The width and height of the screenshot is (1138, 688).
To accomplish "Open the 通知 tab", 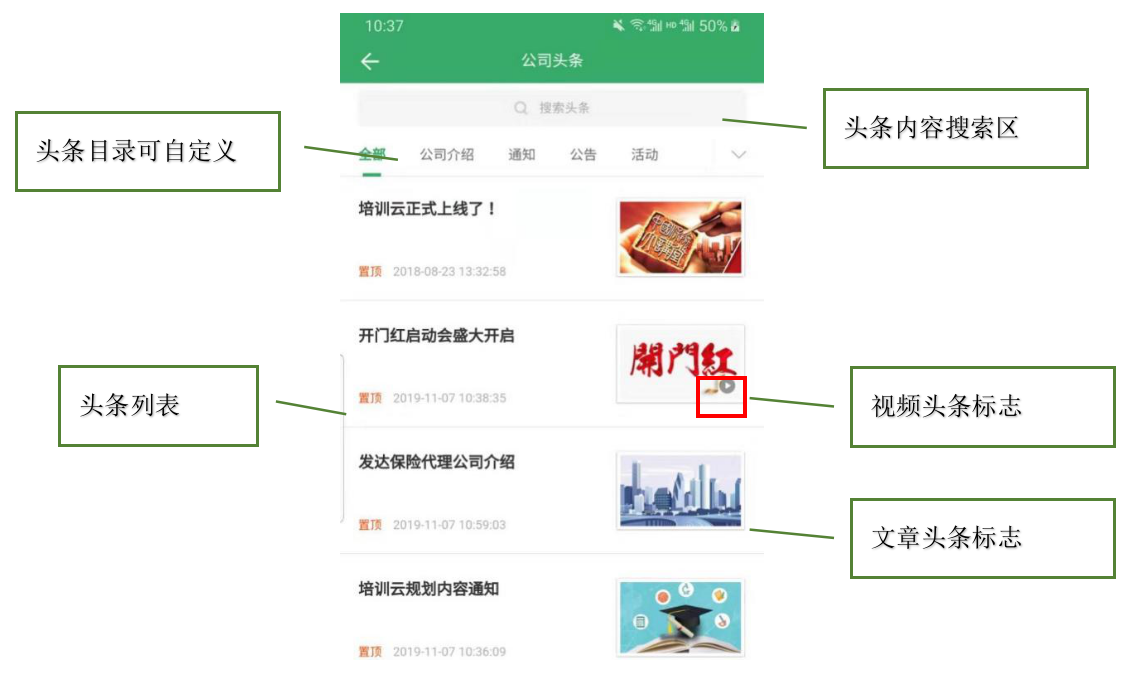I will (x=522, y=155).
